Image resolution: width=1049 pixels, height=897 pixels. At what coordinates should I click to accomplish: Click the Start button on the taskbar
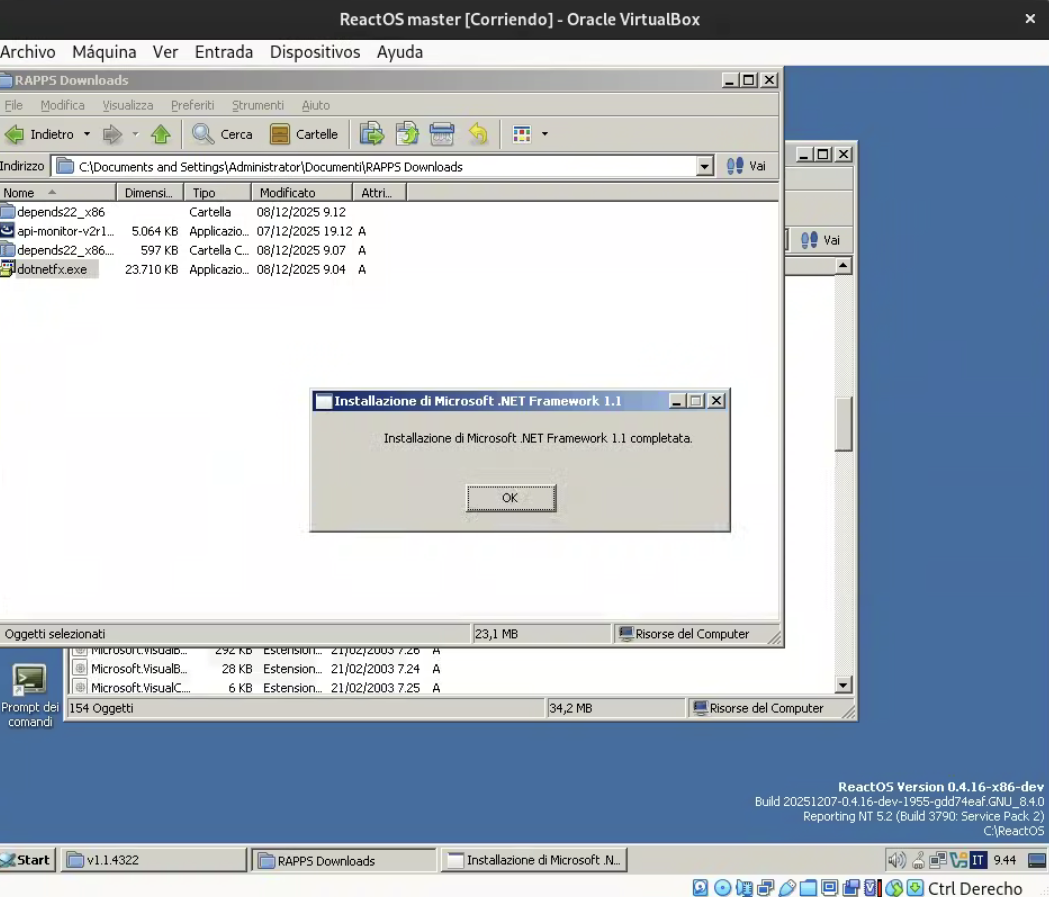[x=27, y=860]
